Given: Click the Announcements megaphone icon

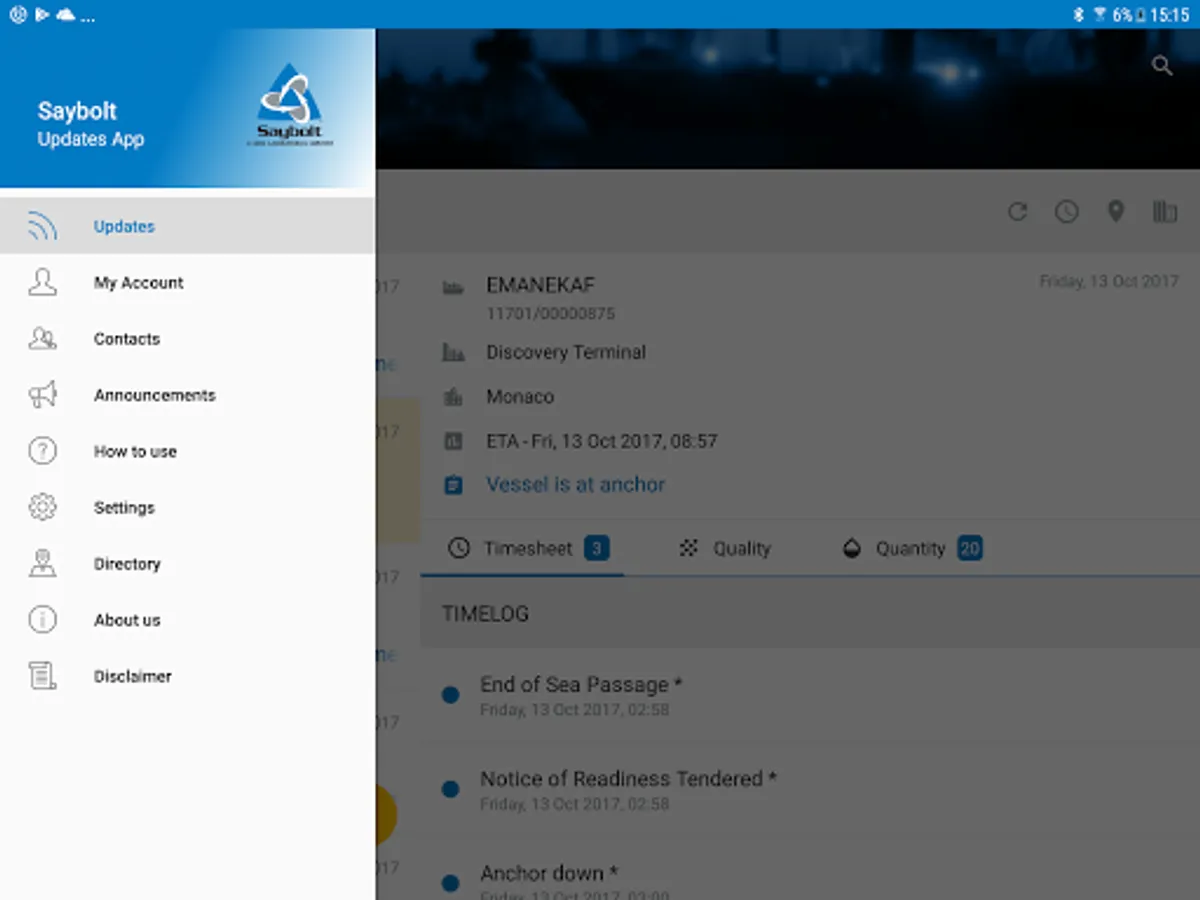Looking at the screenshot, I should pyautogui.click(x=42, y=395).
